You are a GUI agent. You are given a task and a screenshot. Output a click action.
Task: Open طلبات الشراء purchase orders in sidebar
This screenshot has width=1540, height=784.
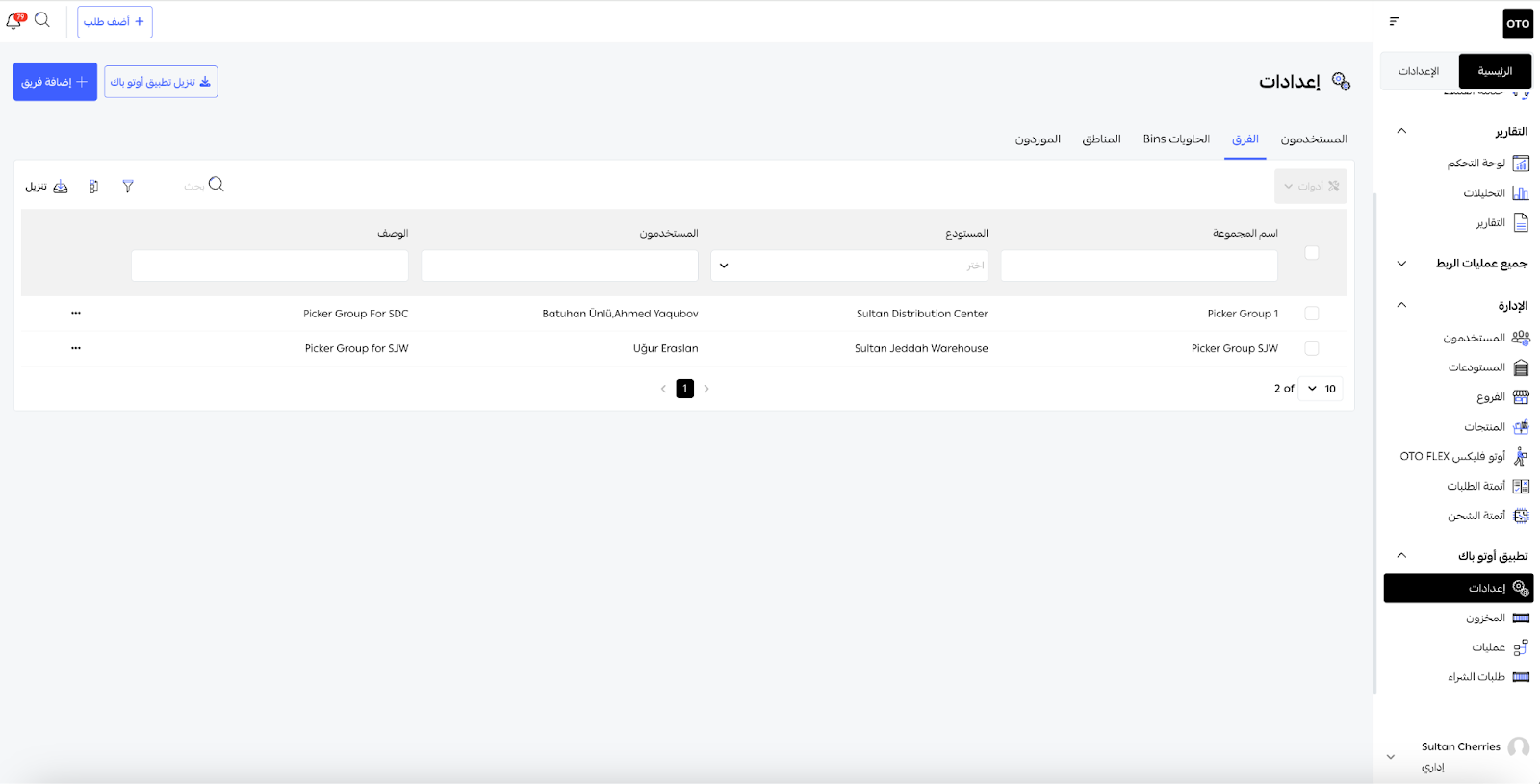[x=1488, y=677]
